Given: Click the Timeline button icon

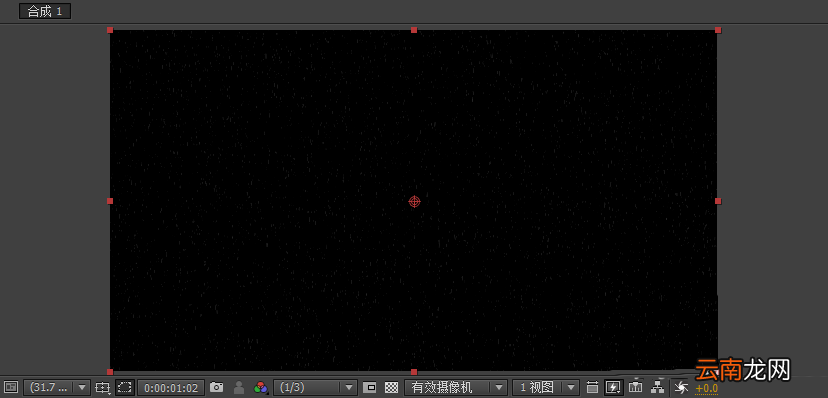Looking at the screenshot, I should point(636,387).
